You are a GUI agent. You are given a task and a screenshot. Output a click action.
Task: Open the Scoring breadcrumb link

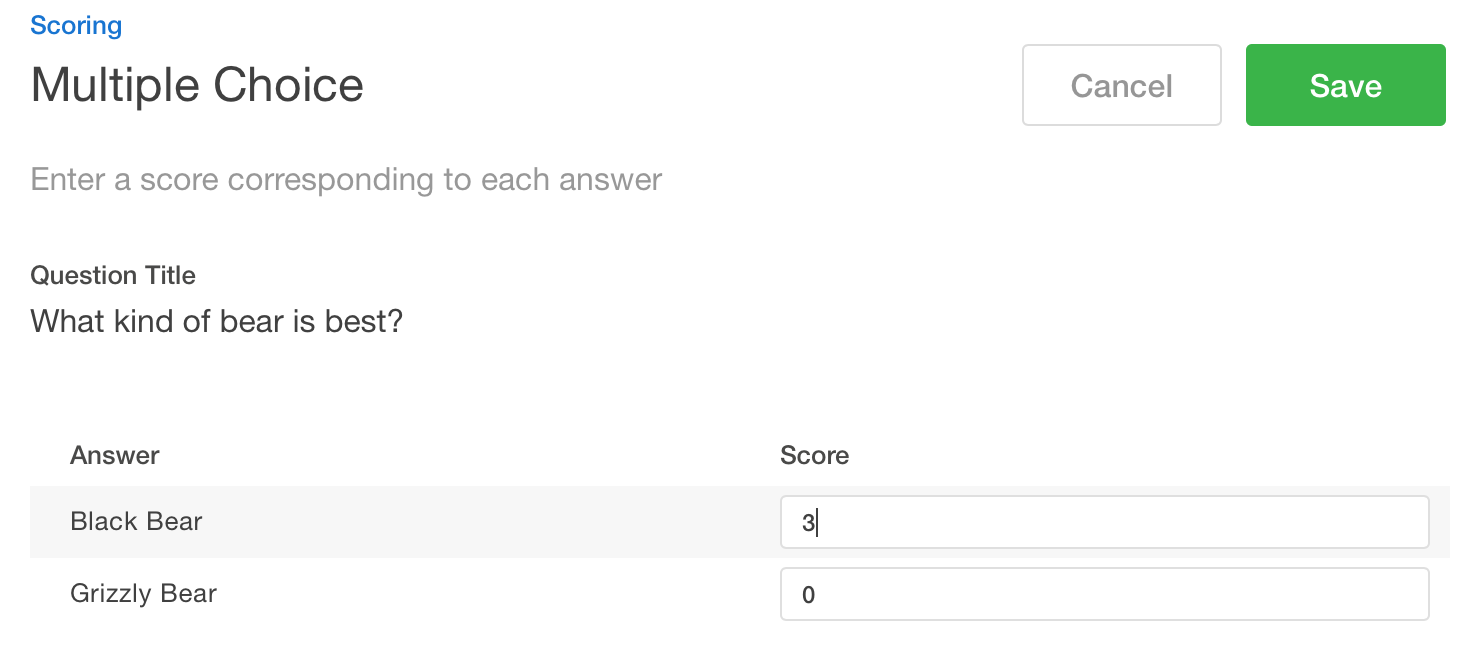pyautogui.click(x=76, y=24)
